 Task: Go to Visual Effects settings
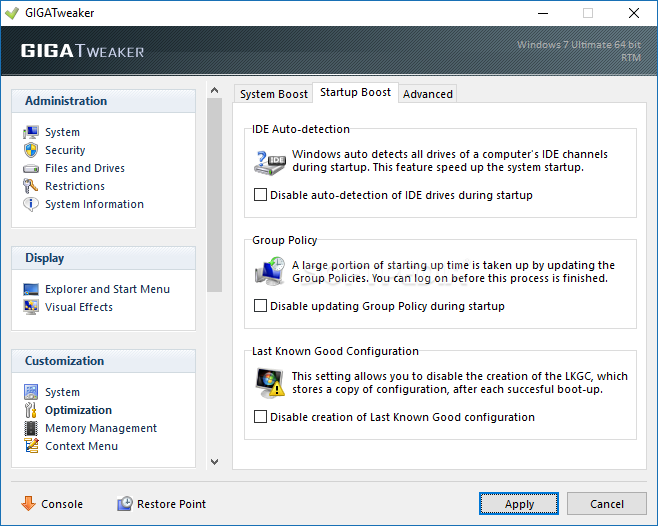[x=79, y=307]
